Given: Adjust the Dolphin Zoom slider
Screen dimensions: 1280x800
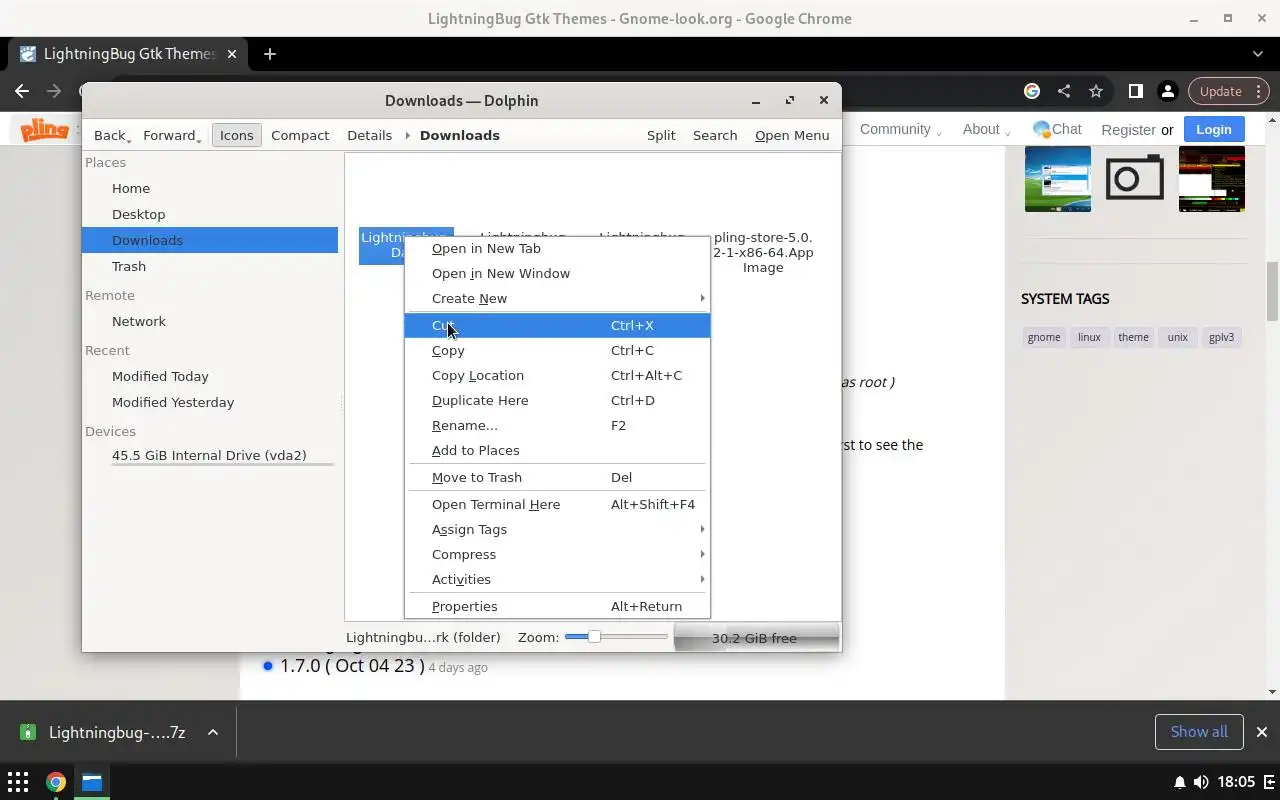Looking at the screenshot, I should click(616, 637).
